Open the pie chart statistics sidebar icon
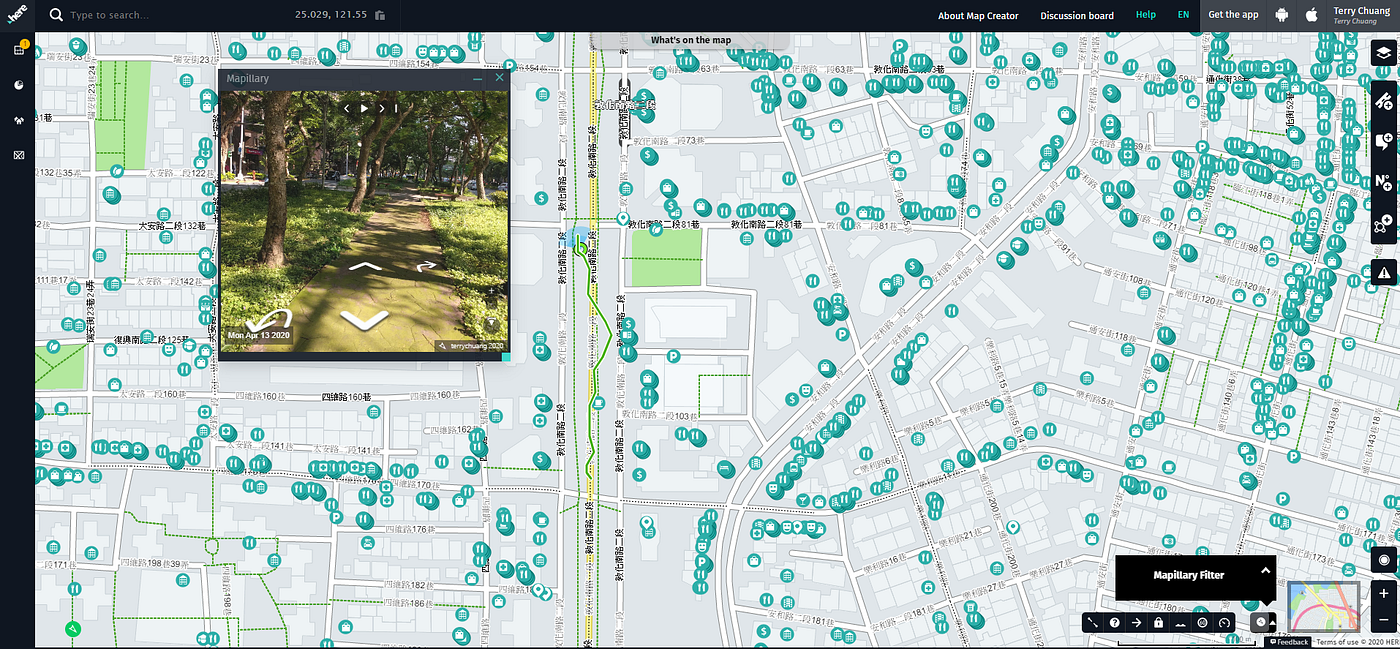Screen dimensions: 1400x649 18,85
